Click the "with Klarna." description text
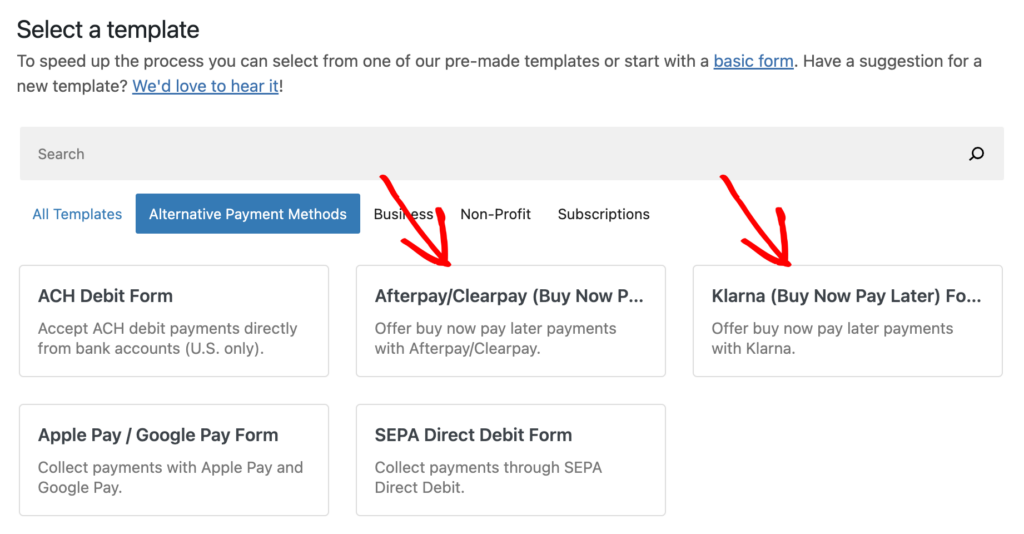 point(753,349)
